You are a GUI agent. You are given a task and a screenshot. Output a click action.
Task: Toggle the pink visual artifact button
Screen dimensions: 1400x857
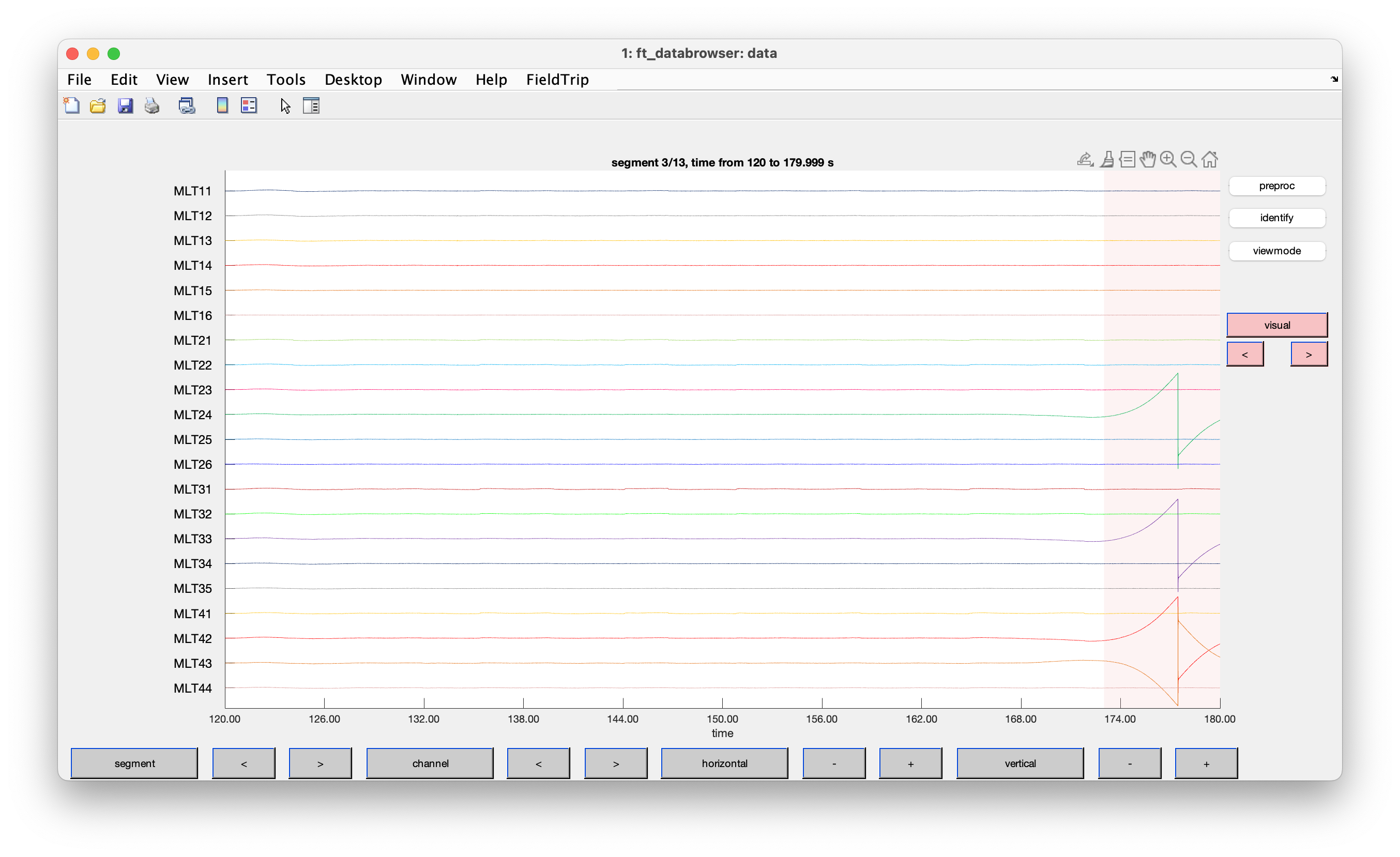(x=1276, y=325)
